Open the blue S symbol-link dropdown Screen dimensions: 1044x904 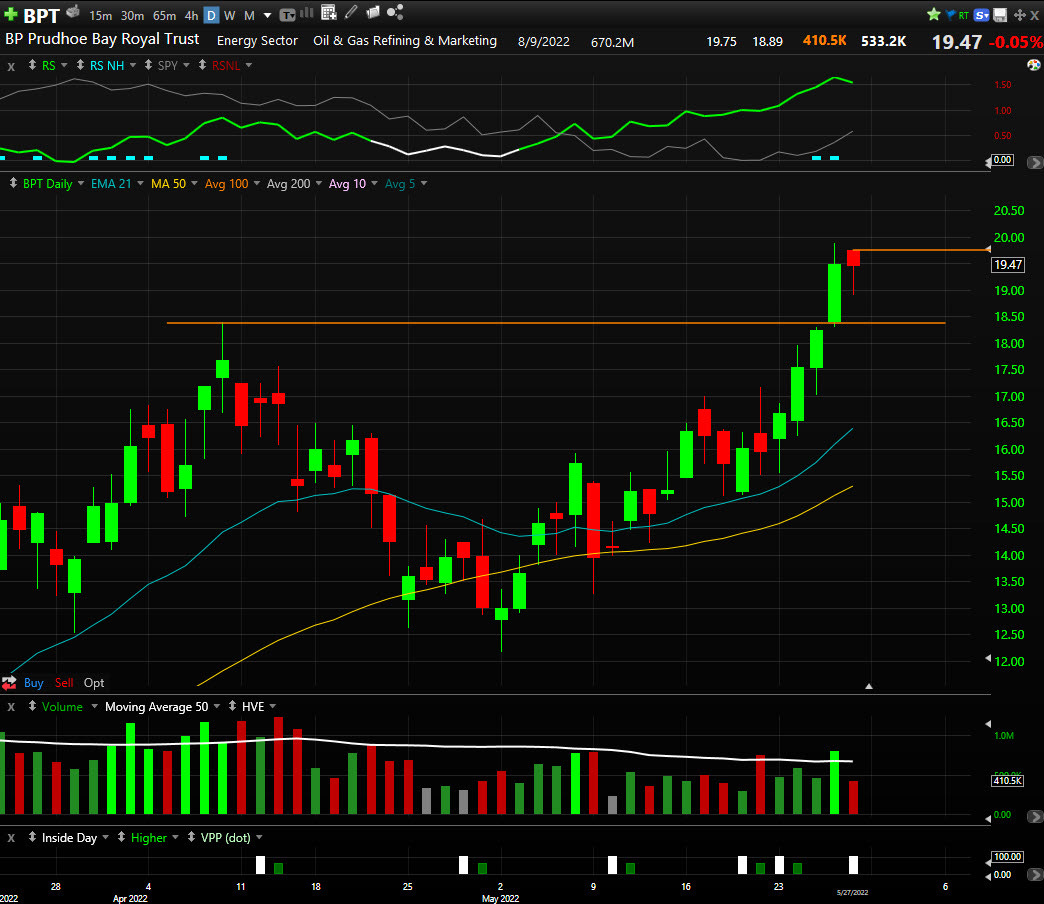click(981, 15)
